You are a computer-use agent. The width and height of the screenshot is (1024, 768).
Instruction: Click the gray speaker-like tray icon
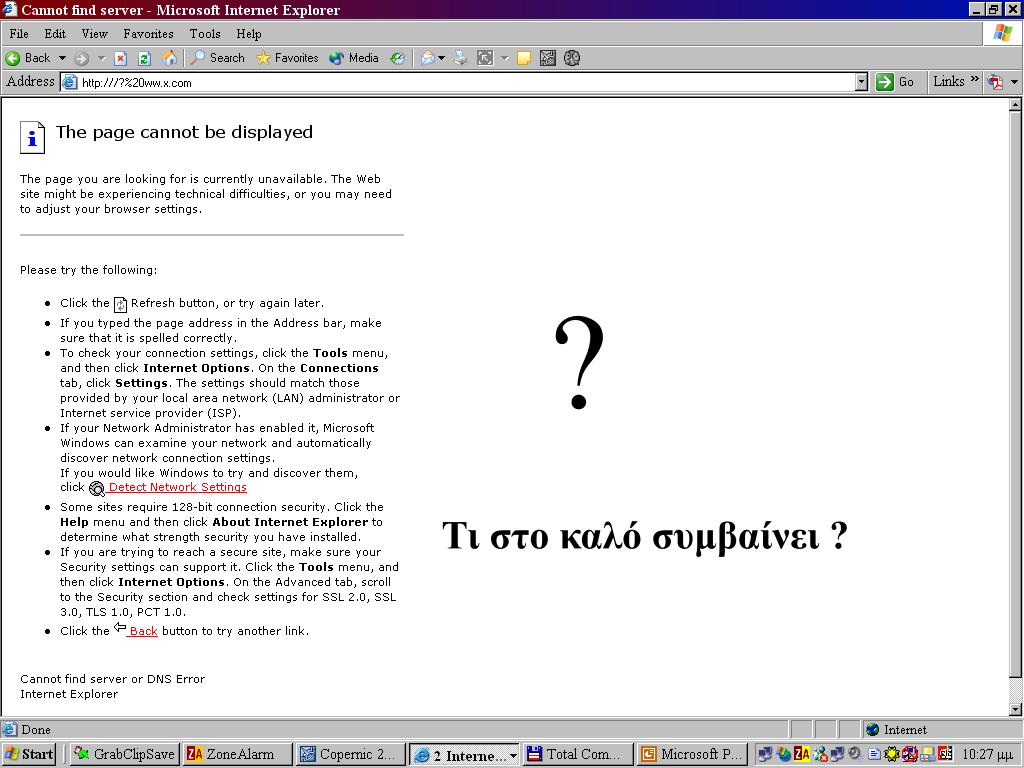pyautogui.click(x=854, y=754)
